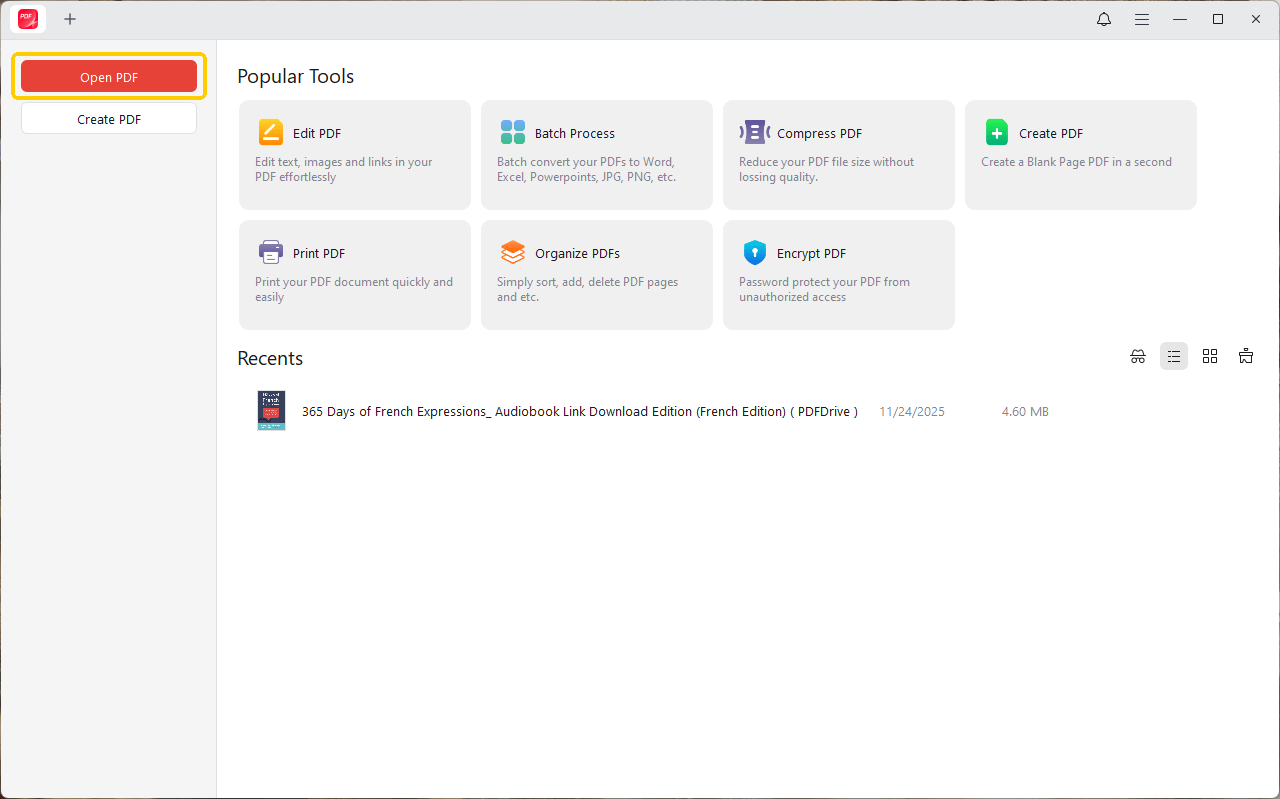Click the Create PDF sidebar button

pyautogui.click(x=109, y=119)
